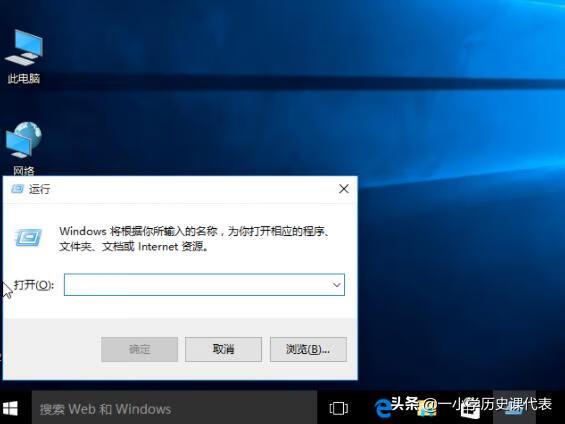Launch Microsoft Edge from the taskbar
The image size is (565, 424).
[383, 409]
